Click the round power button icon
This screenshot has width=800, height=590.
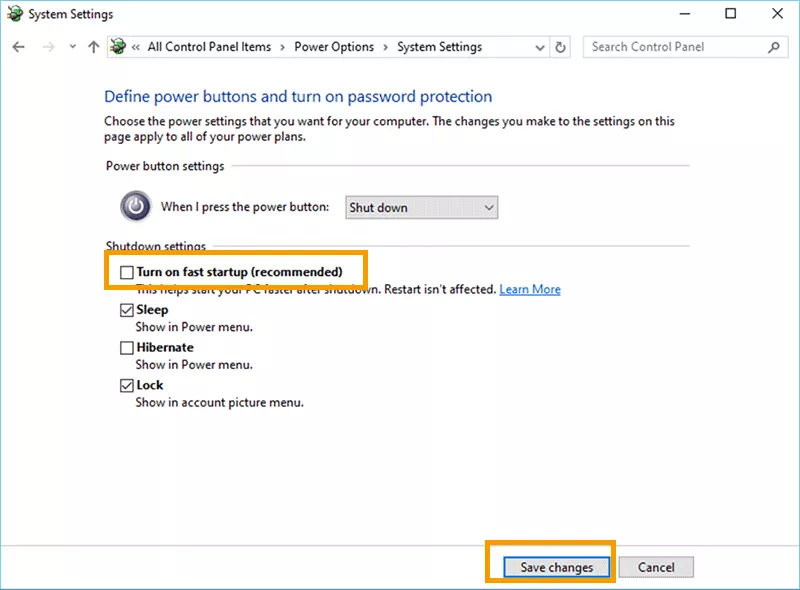tap(135, 206)
